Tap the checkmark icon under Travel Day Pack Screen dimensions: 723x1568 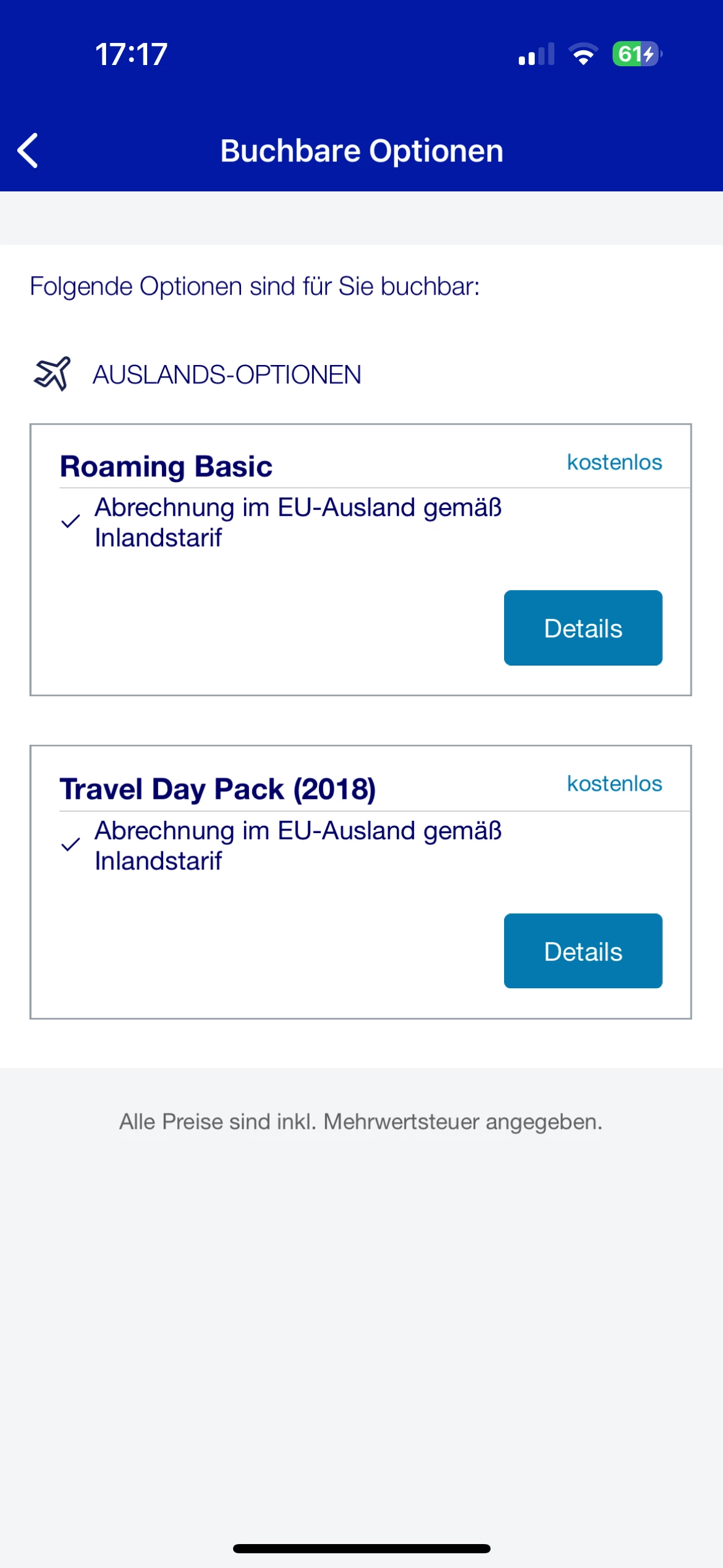(x=71, y=845)
